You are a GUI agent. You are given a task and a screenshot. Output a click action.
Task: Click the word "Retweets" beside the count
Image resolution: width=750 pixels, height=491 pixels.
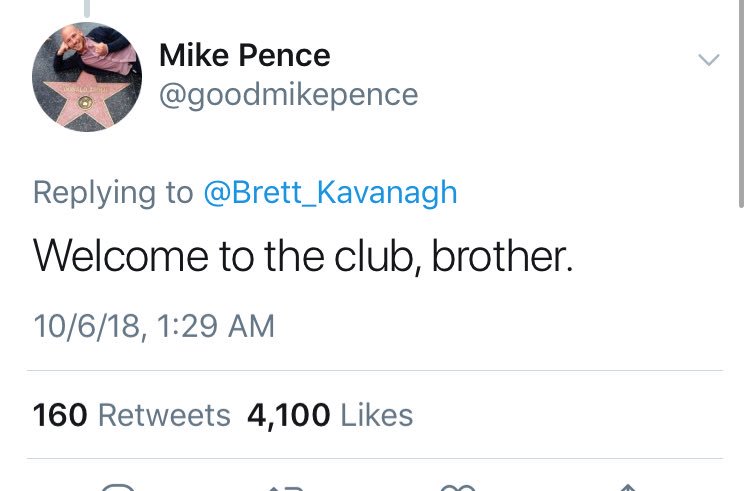click(x=164, y=415)
